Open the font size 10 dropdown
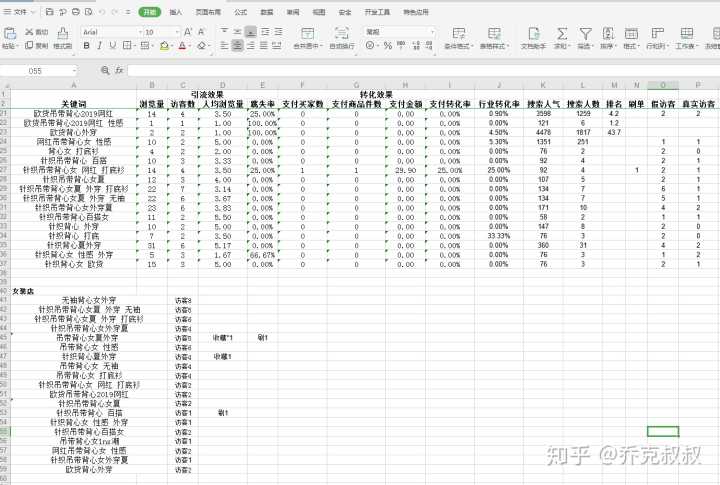This screenshot has width=720, height=485. pos(177,32)
